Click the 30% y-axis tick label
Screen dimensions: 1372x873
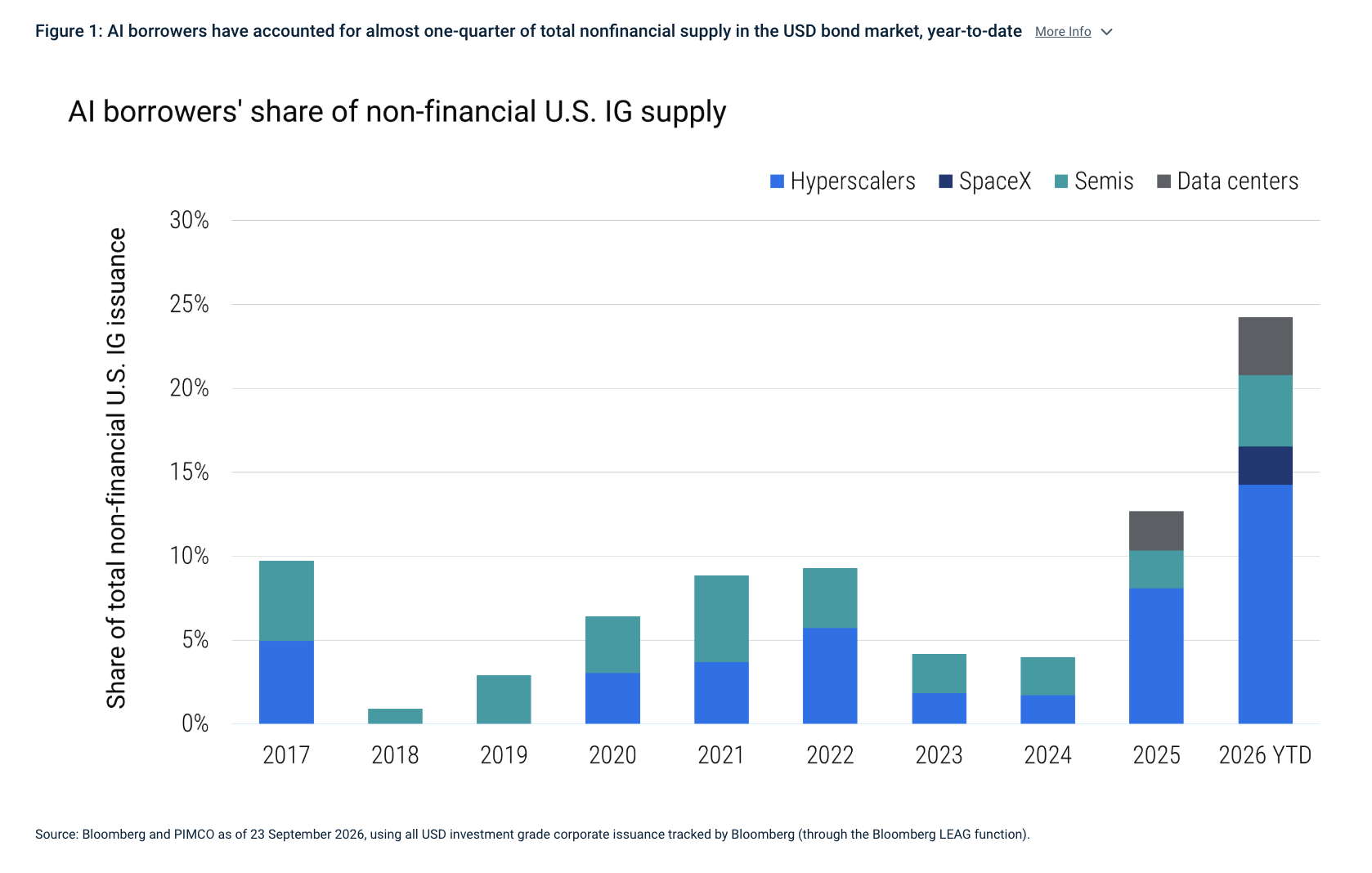(x=189, y=220)
